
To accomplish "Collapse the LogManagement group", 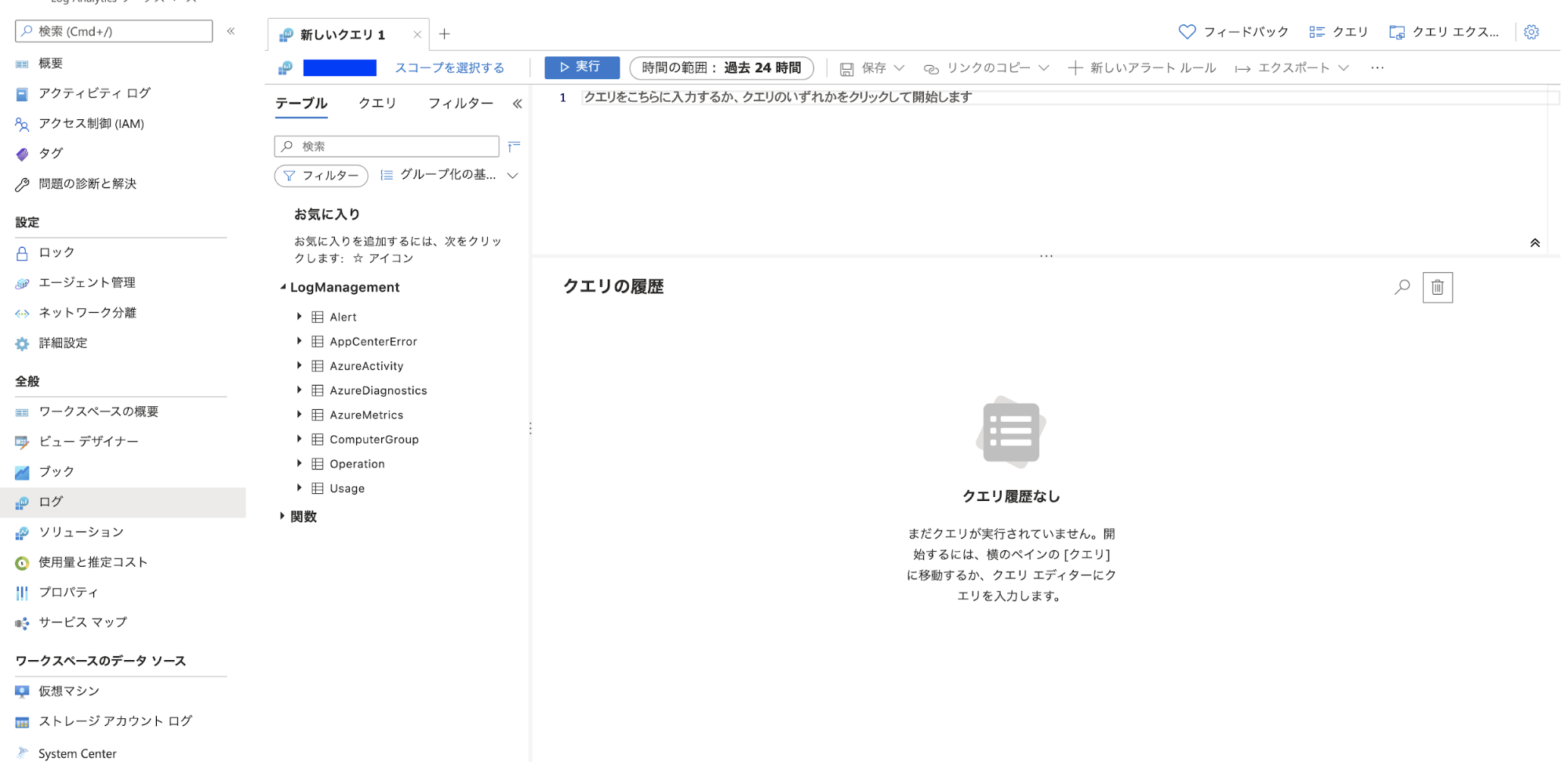I will [x=282, y=288].
